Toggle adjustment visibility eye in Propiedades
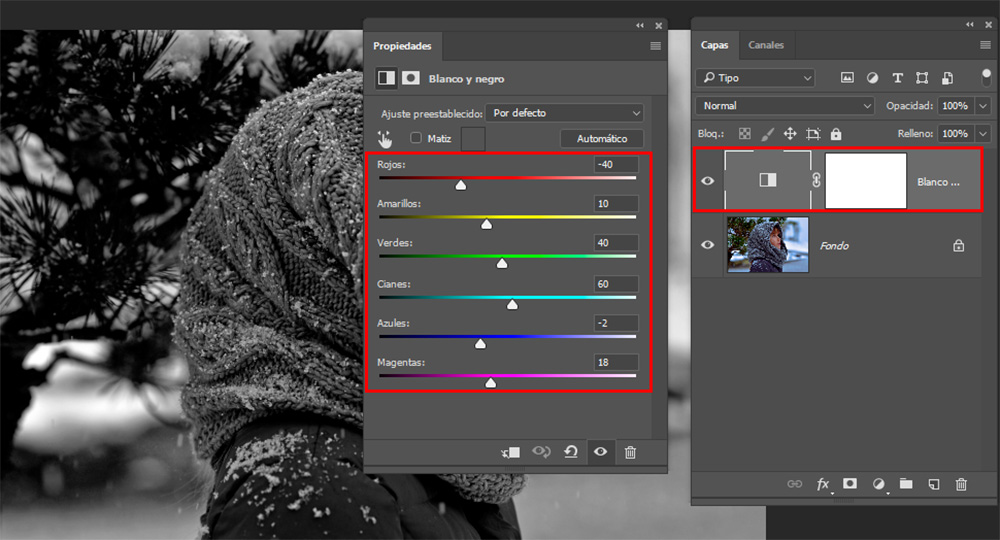This screenshot has height=540, width=1000. (x=600, y=451)
